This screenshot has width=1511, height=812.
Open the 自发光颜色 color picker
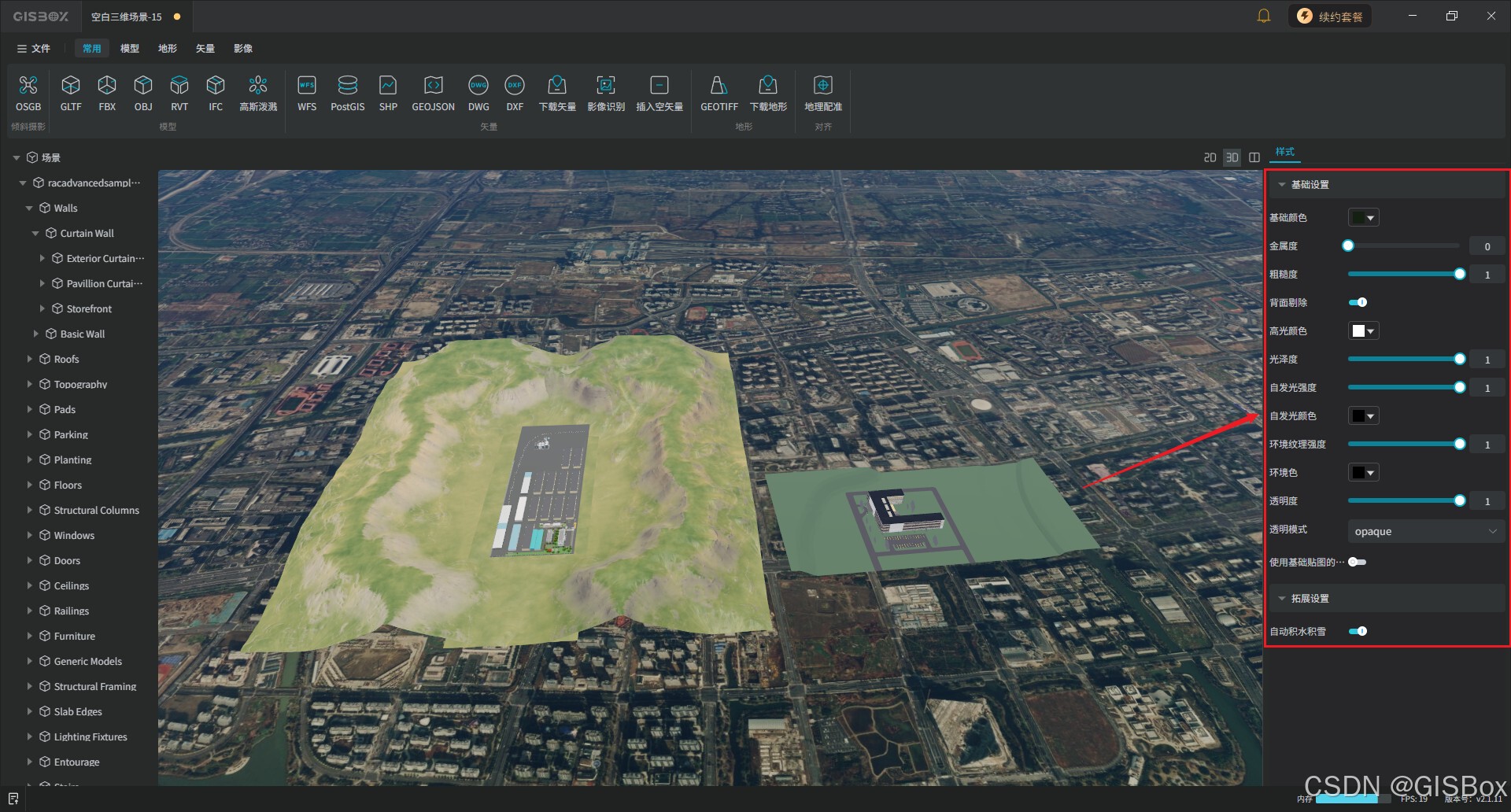1363,416
